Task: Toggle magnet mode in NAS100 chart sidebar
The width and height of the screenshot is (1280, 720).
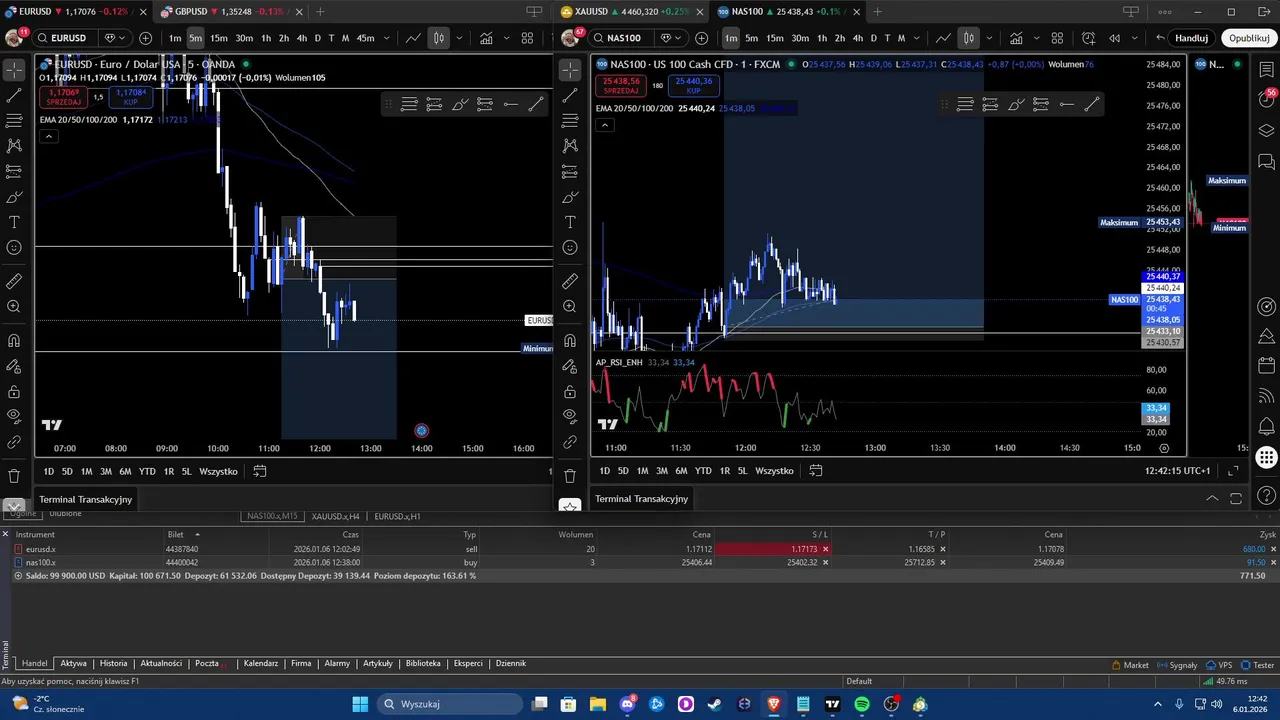Action: pos(570,340)
